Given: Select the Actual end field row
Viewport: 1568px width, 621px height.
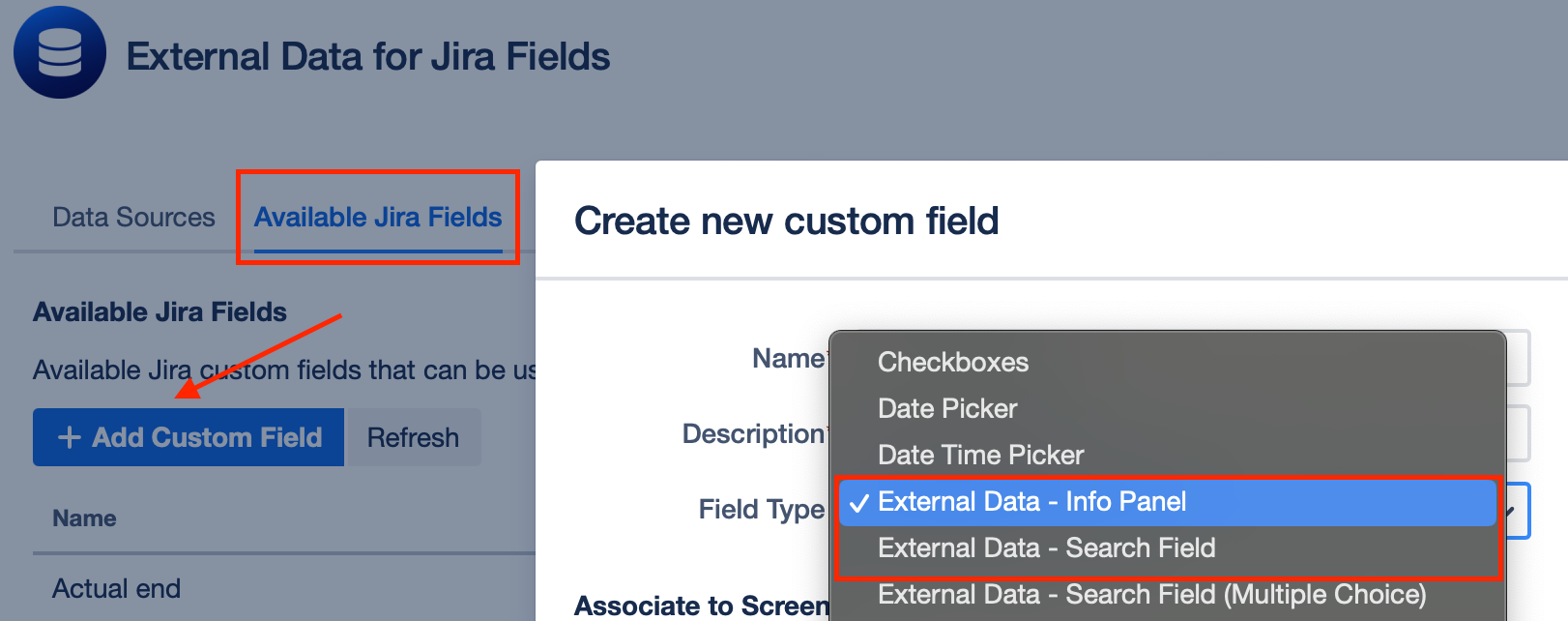Looking at the screenshot, I should 116,588.
